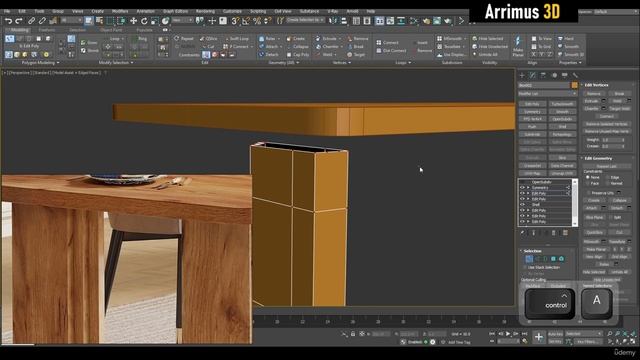Activate the Select Object tool

pos(89,20)
